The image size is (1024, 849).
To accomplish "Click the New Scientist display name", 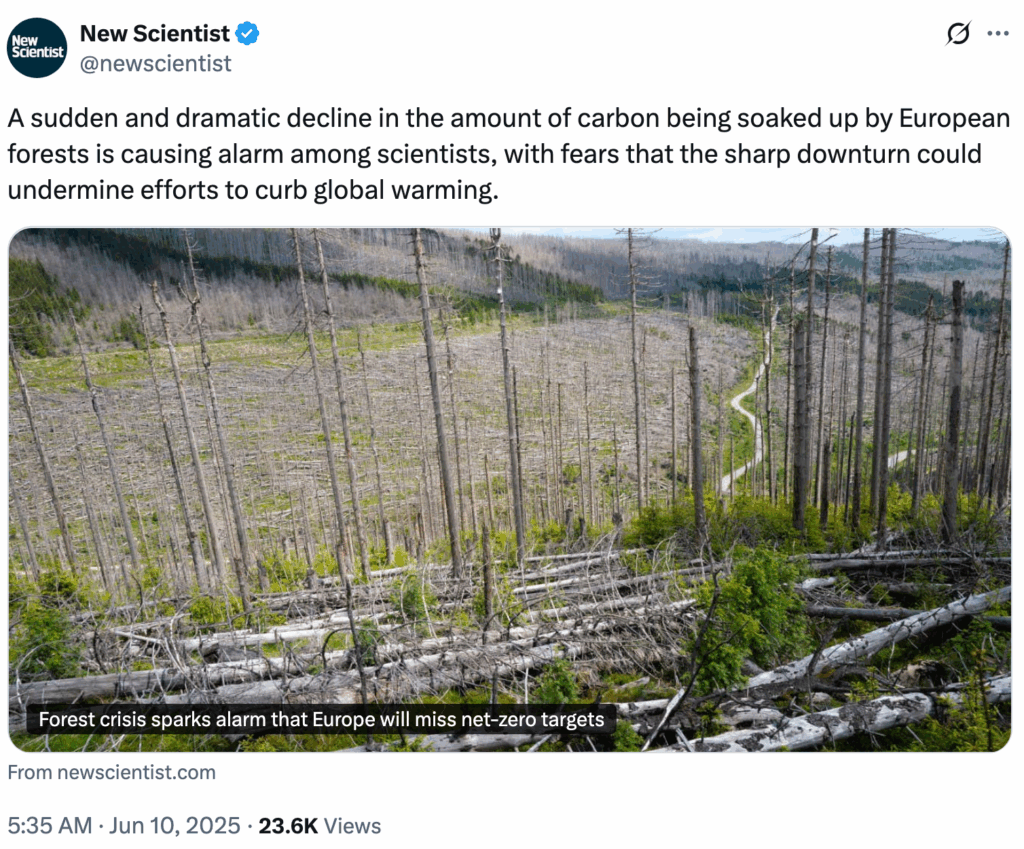I will 155,33.
